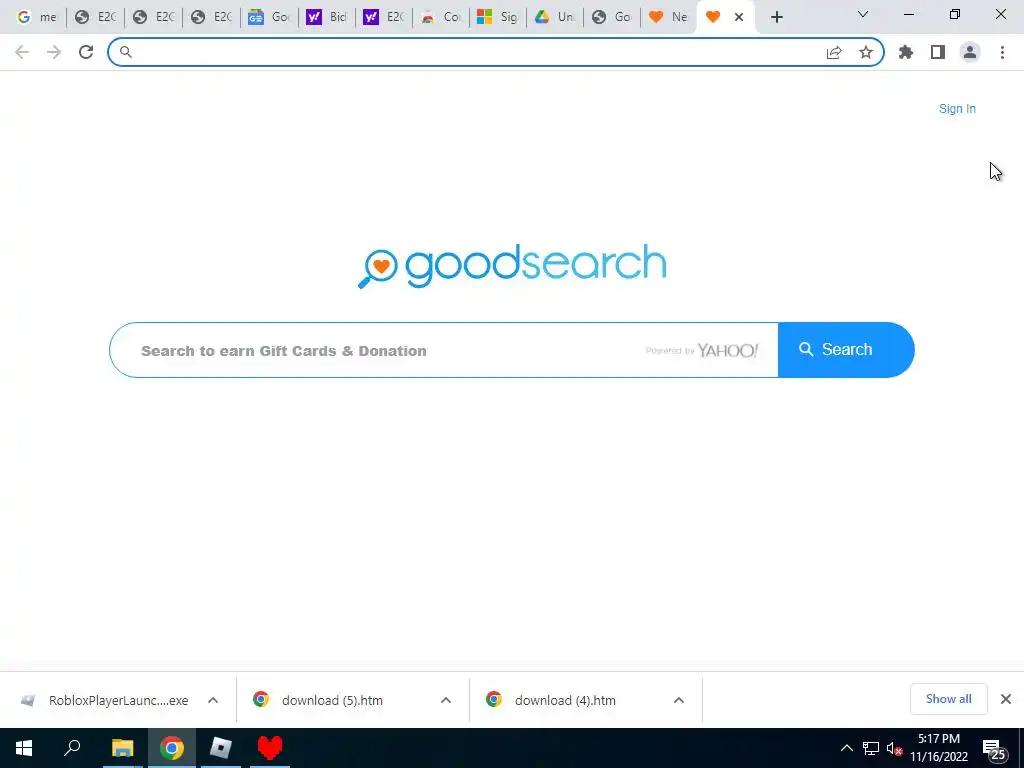Expand the tab search chevron

[x=863, y=14]
